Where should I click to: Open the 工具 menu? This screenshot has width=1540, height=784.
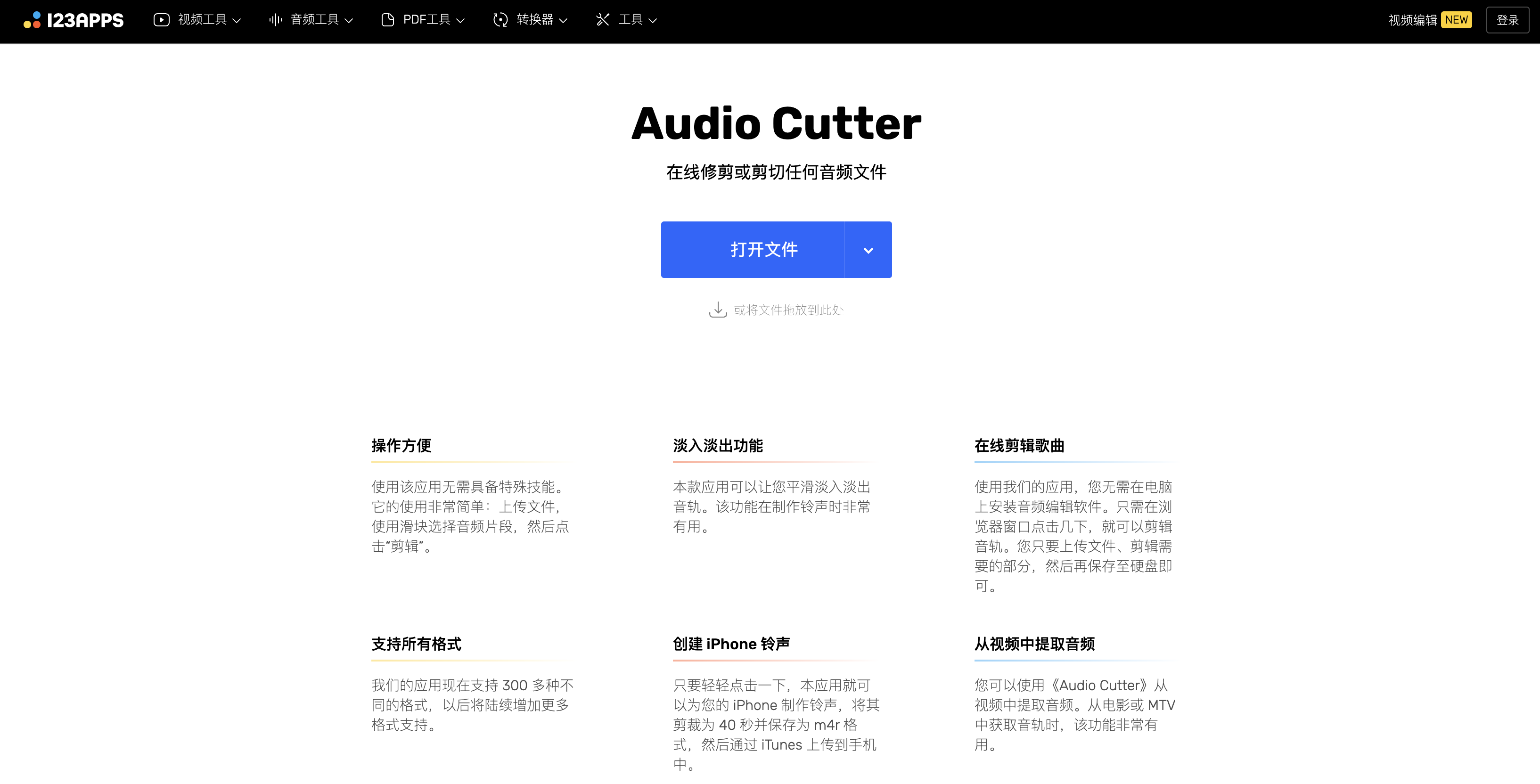[x=627, y=20]
